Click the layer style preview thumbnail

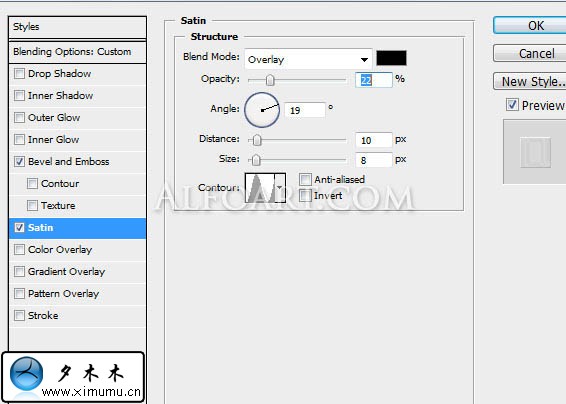pos(535,152)
